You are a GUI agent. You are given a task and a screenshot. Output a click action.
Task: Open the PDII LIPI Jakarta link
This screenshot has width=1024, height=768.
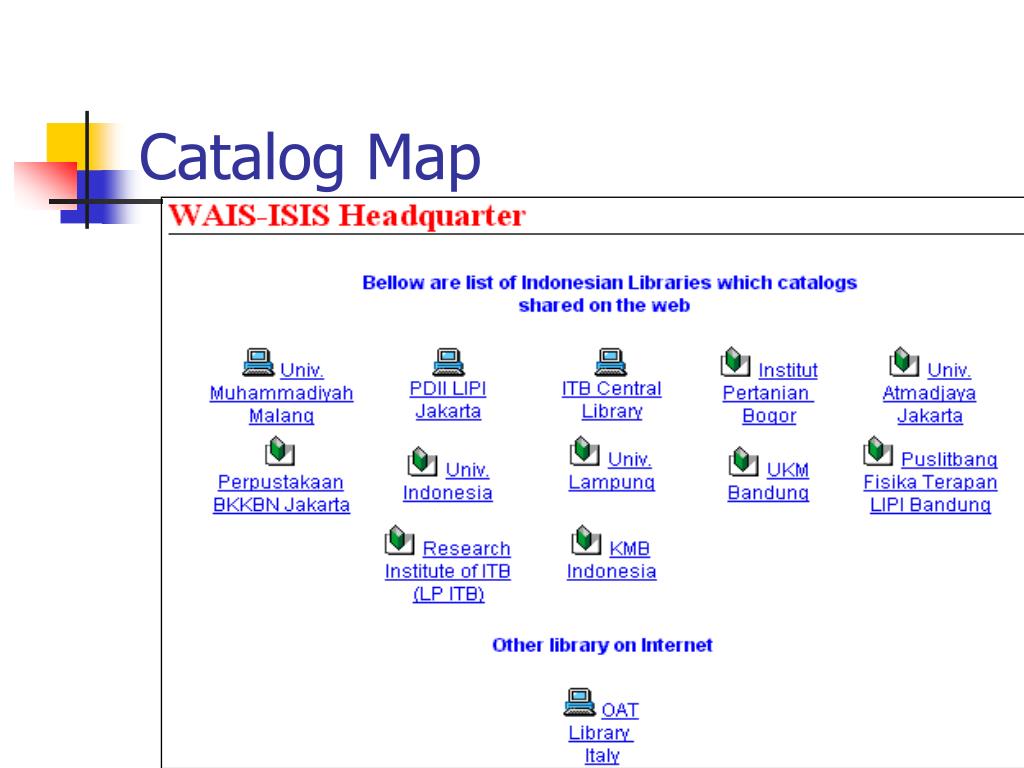click(448, 400)
